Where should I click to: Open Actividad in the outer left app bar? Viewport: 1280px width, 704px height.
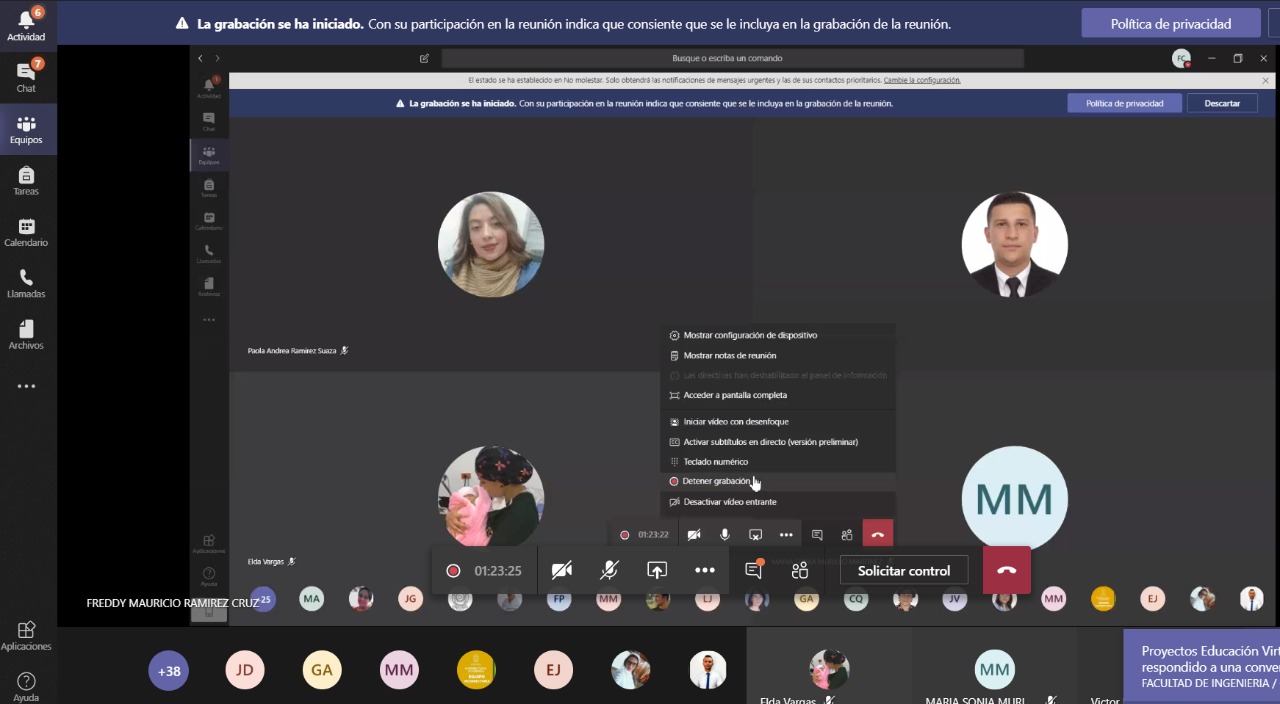point(26,25)
